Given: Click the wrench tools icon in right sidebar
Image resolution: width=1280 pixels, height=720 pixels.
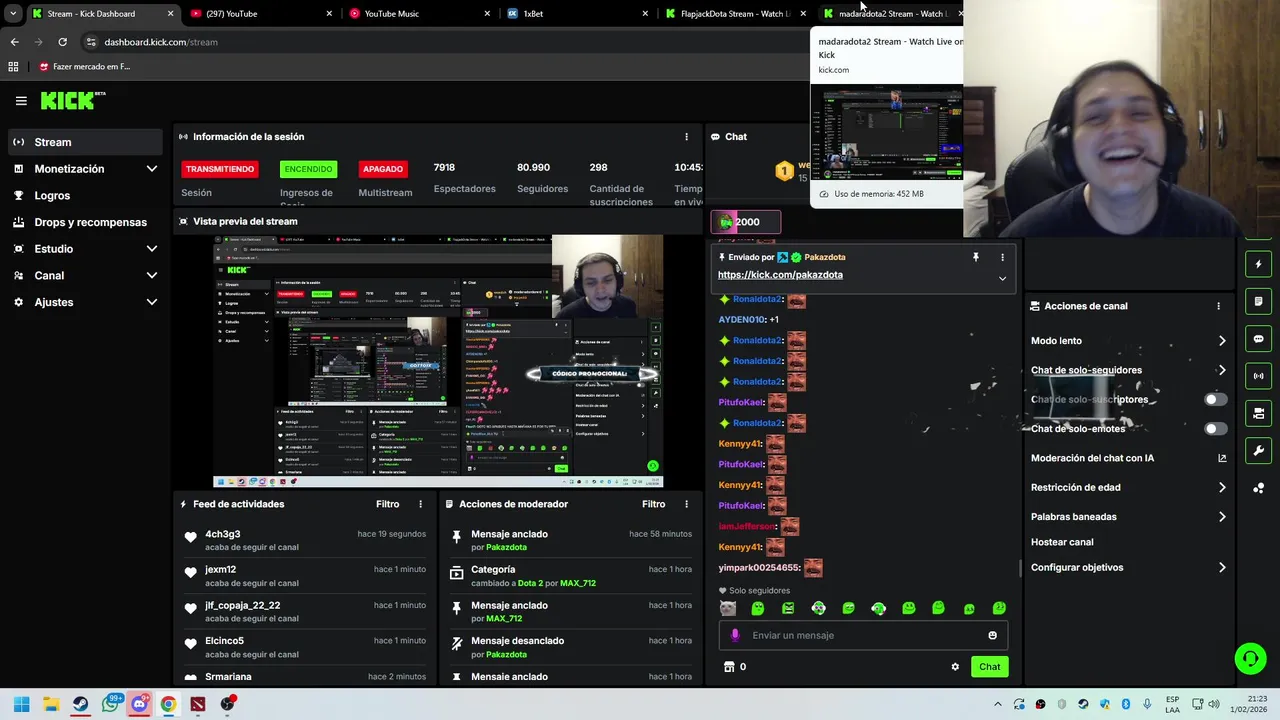Looking at the screenshot, I should [1258, 450].
